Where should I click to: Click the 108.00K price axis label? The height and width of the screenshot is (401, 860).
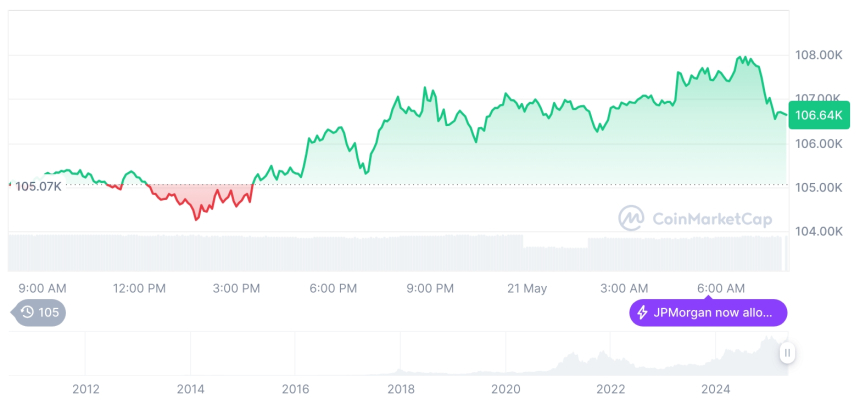pos(817,56)
